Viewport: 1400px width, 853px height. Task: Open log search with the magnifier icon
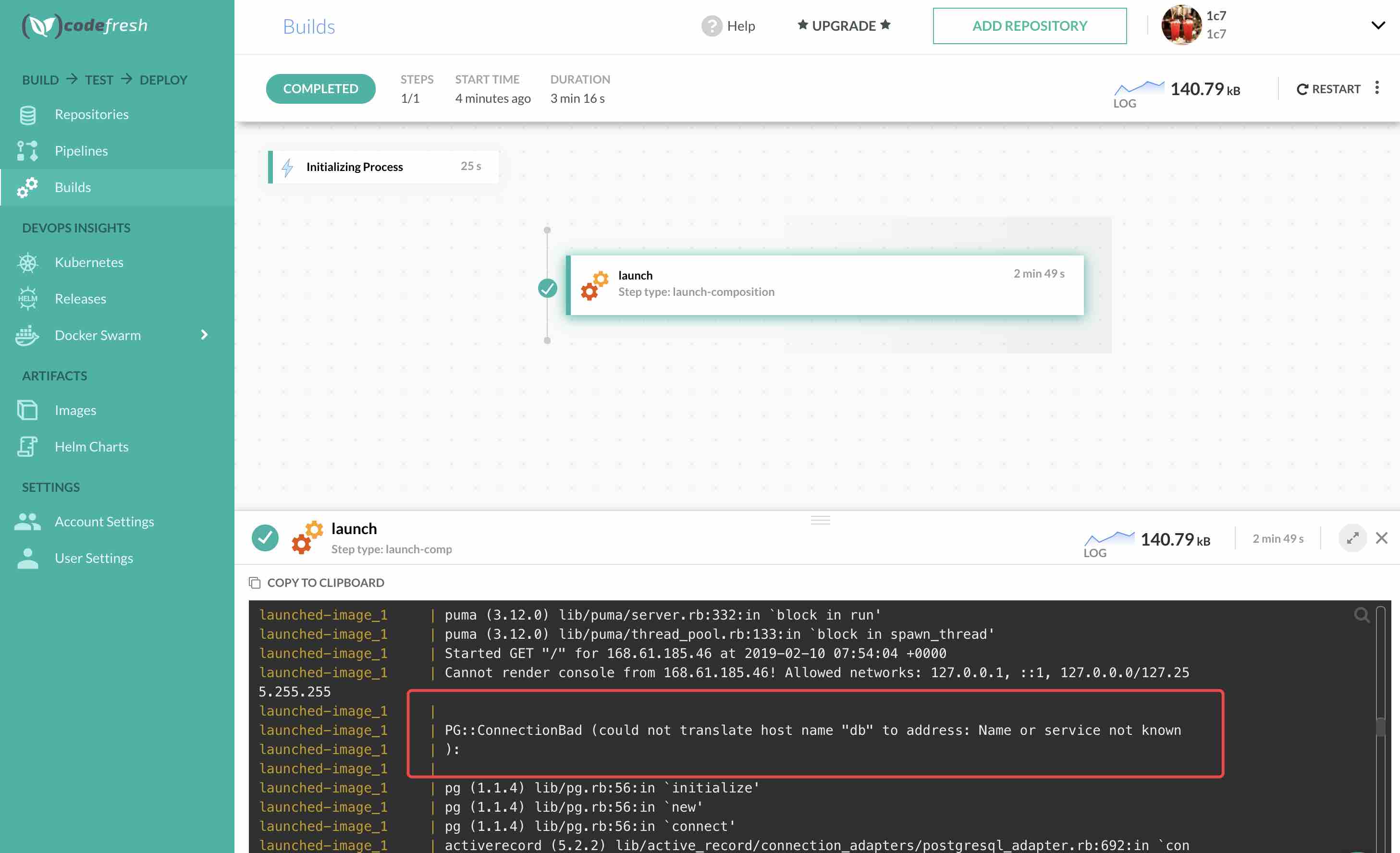pyautogui.click(x=1362, y=615)
